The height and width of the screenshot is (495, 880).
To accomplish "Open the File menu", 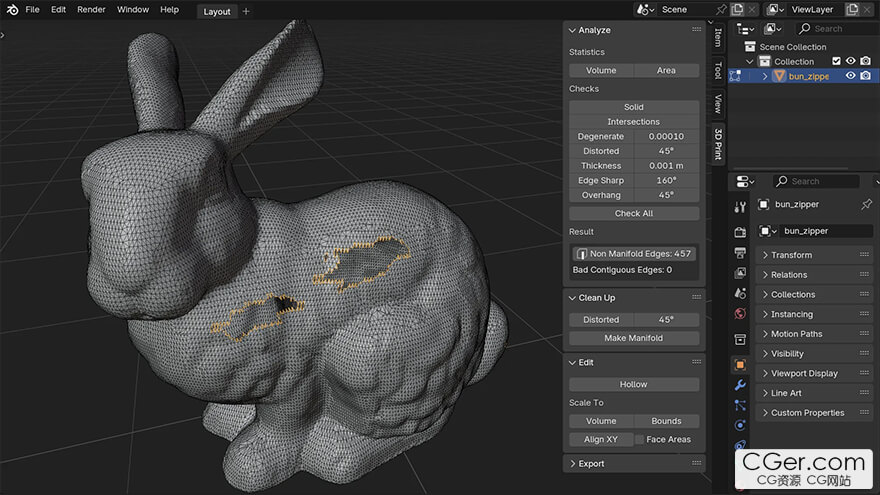I will [33, 10].
